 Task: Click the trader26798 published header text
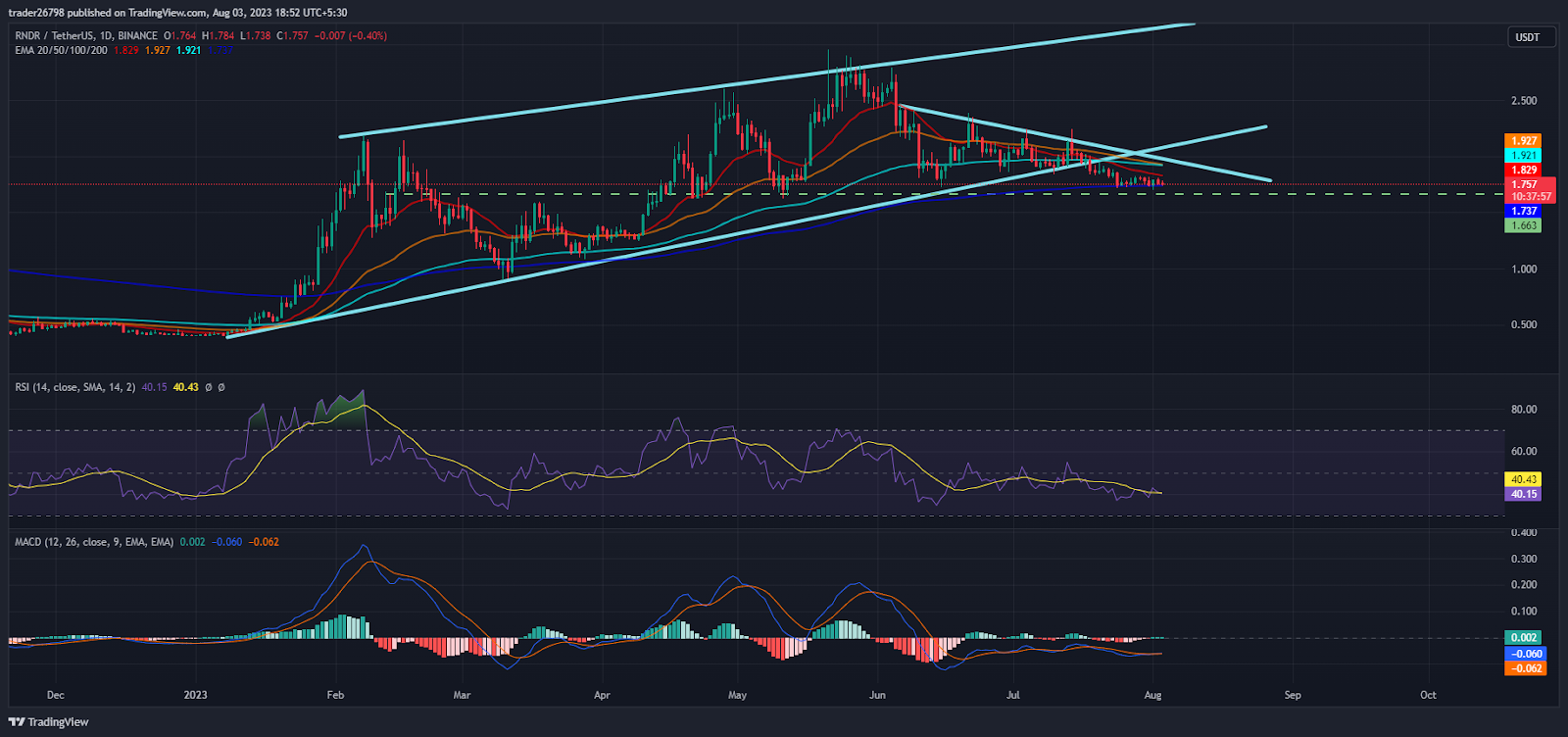[x=177, y=13]
